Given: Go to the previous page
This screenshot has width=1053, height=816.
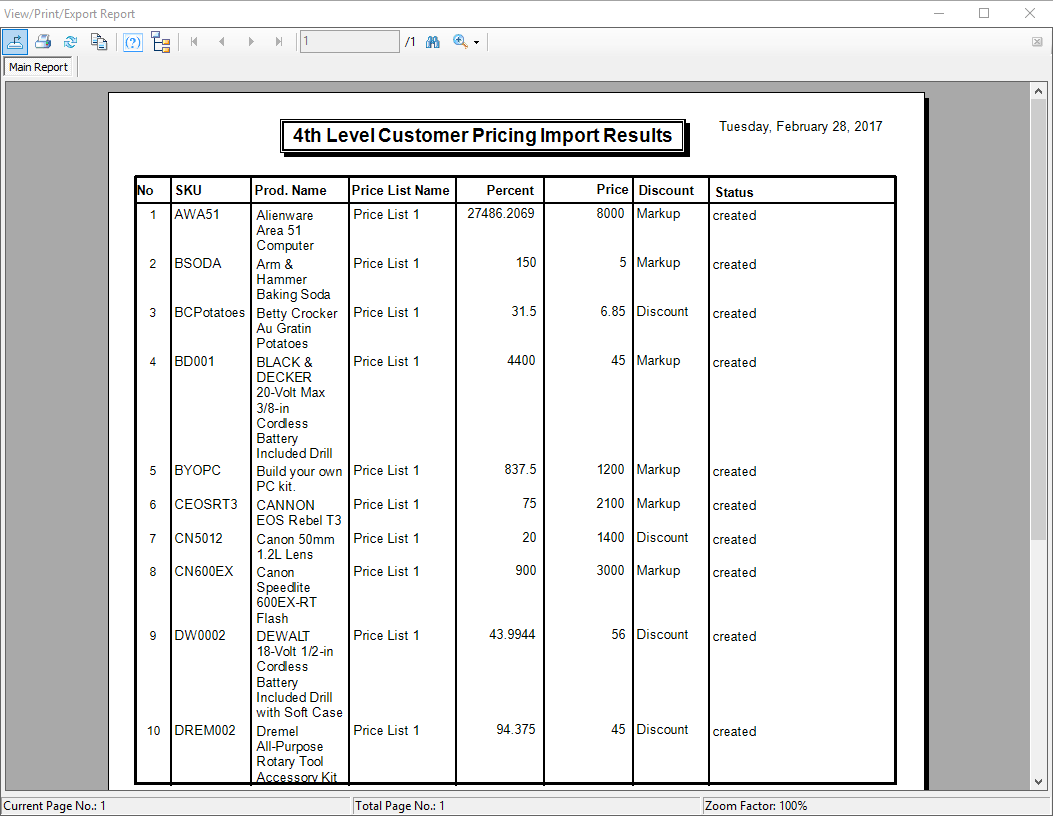Looking at the screenshot, I should 222,42.
